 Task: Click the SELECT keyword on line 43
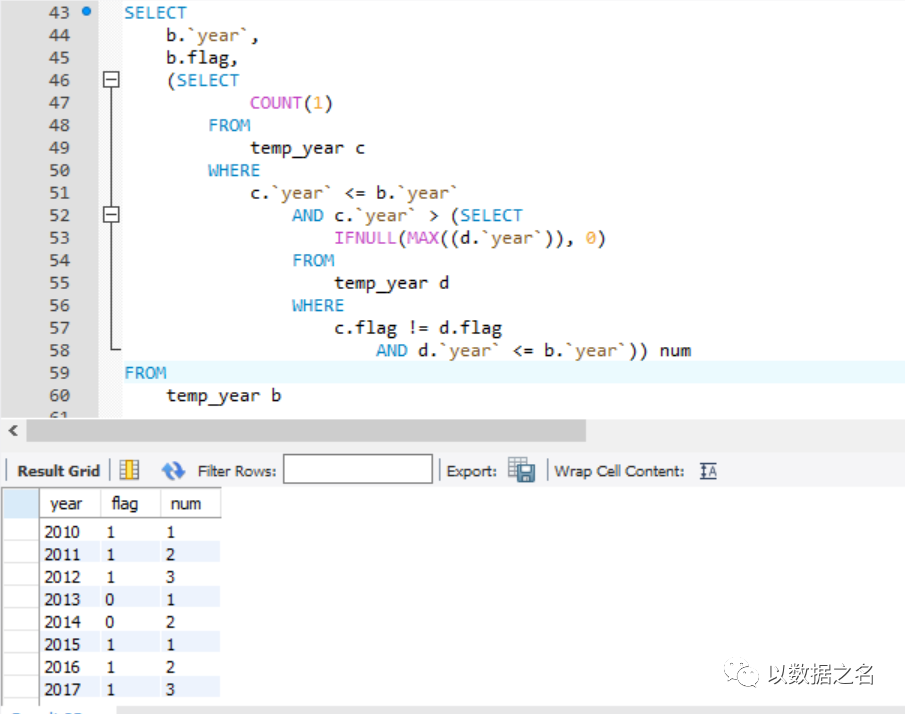tap(155, 13)
